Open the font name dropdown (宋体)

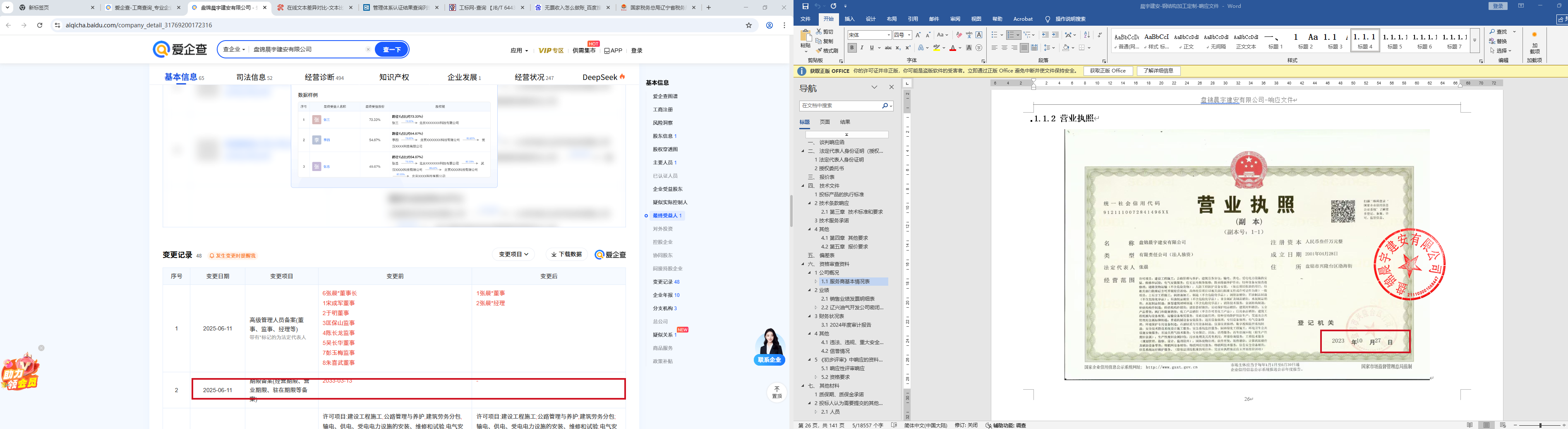tap(888, 35)
